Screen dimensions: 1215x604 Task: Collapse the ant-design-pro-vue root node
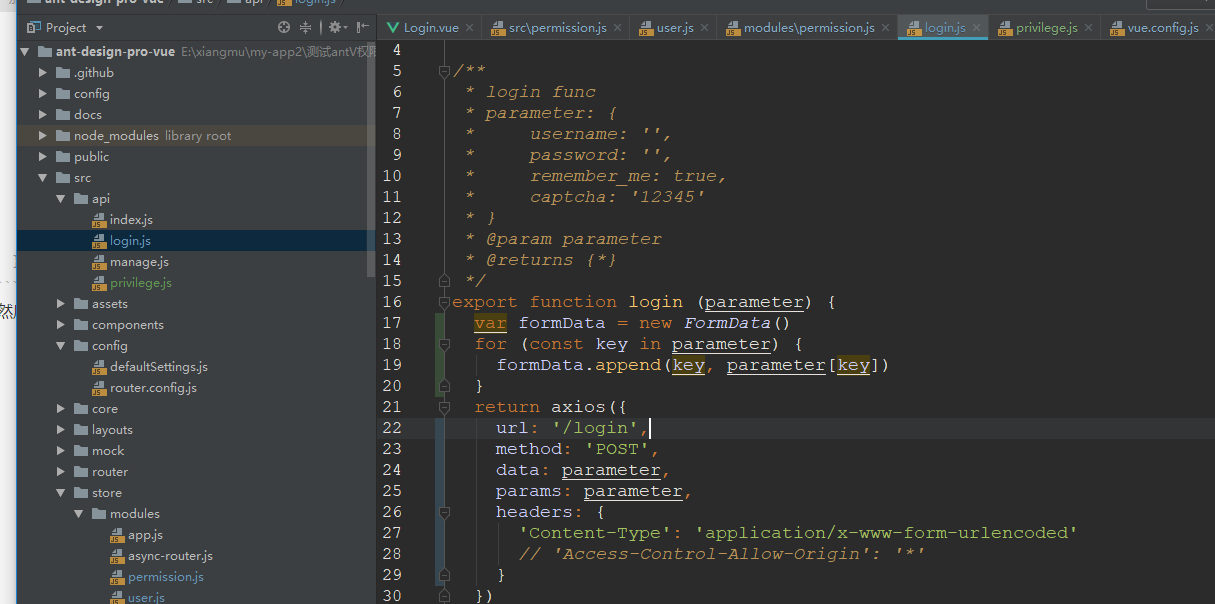click(x=24, y=52)
